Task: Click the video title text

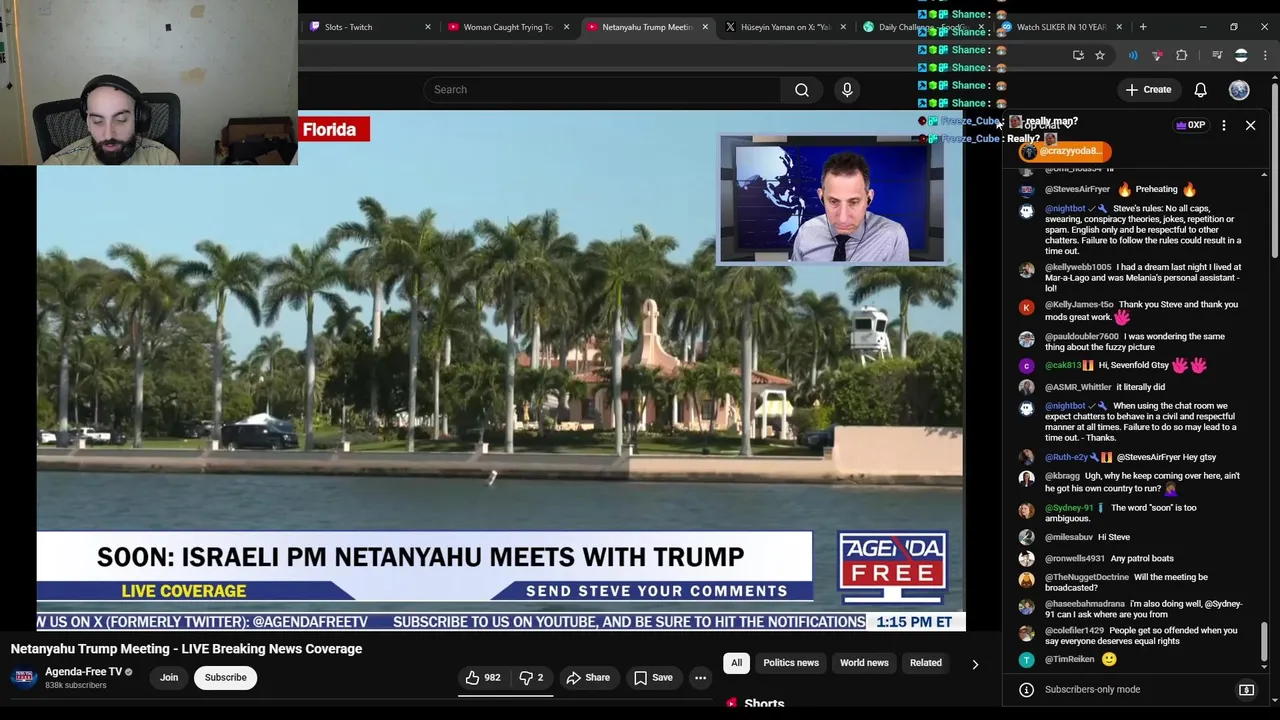Action: tap(186, 649)
